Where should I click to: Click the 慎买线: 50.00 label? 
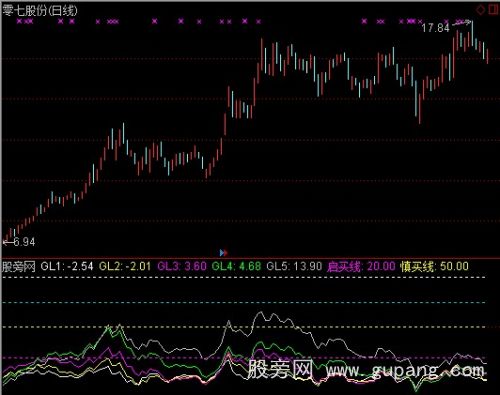tap(434, 267)
